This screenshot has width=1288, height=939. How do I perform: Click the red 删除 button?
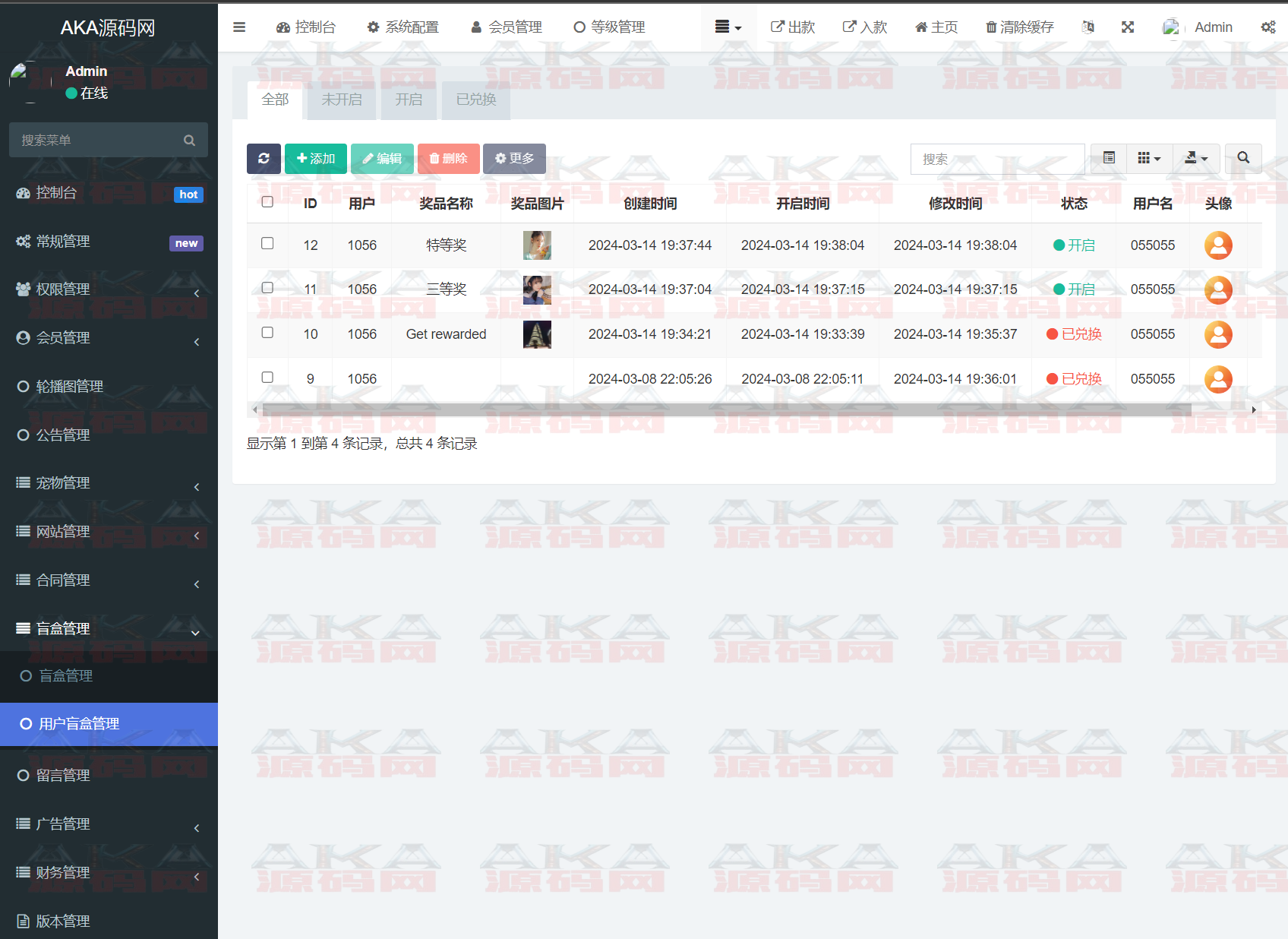coord(448,159)
